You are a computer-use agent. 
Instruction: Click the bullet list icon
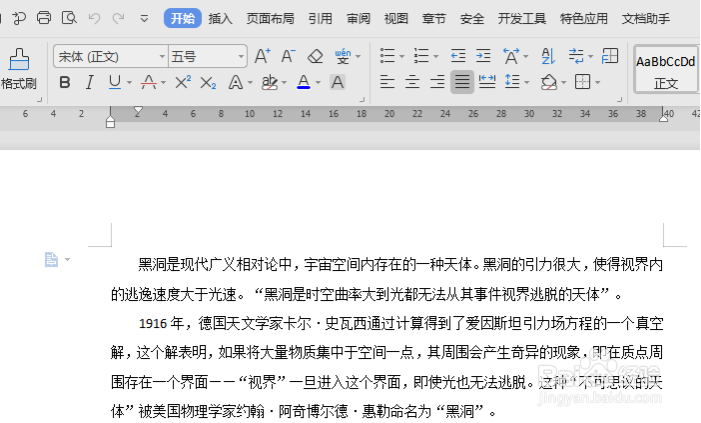point(388,56)
